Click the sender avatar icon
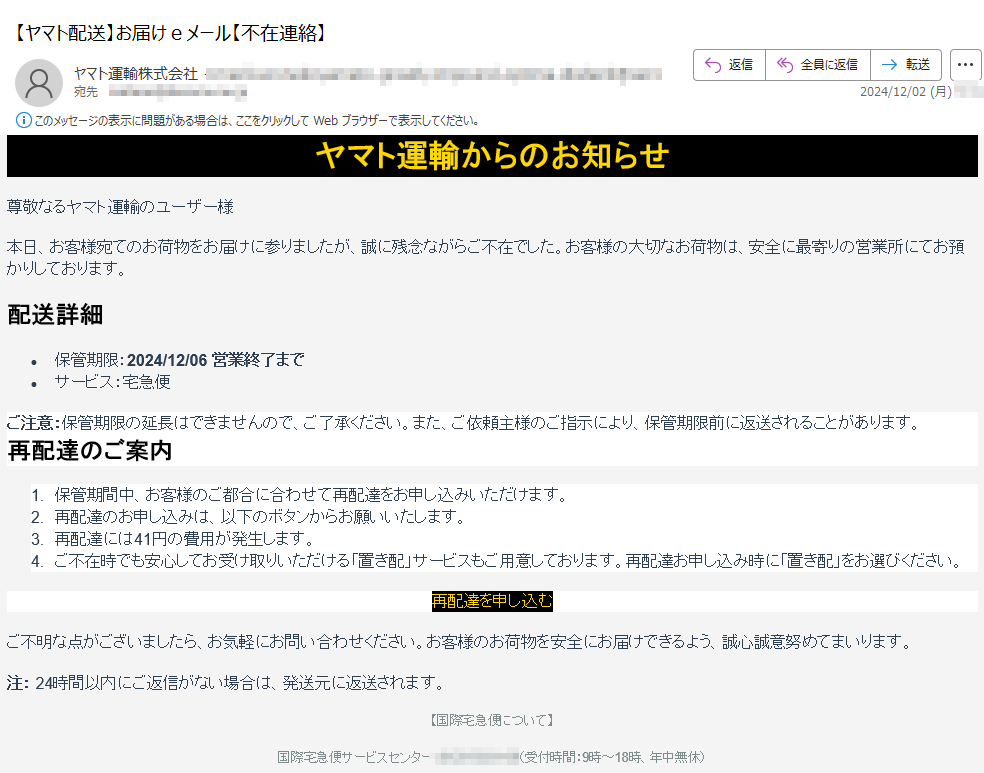This screenshot has height=773, width=984. (x=39, y=83)
